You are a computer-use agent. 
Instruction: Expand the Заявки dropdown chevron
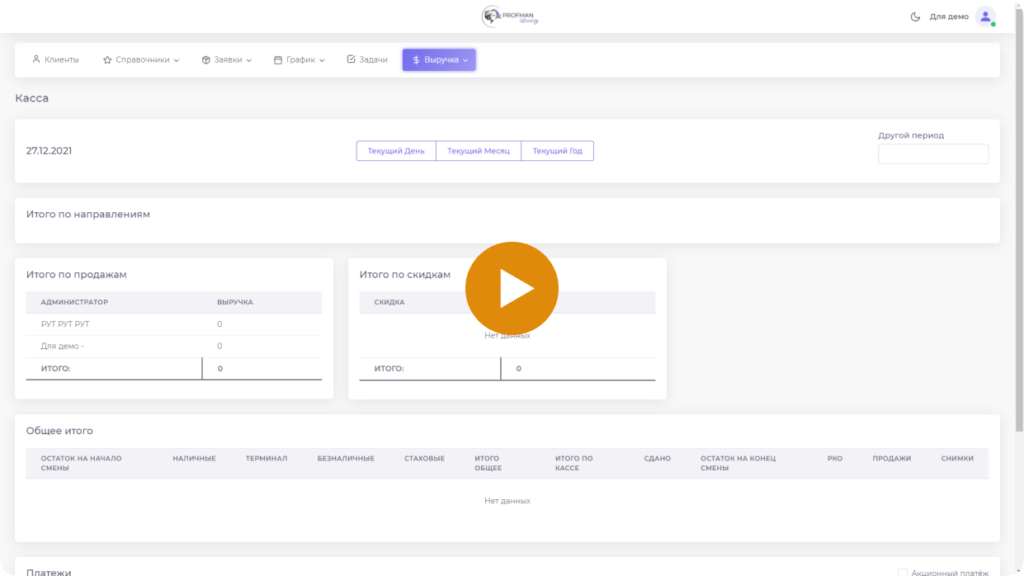(249, 60)
